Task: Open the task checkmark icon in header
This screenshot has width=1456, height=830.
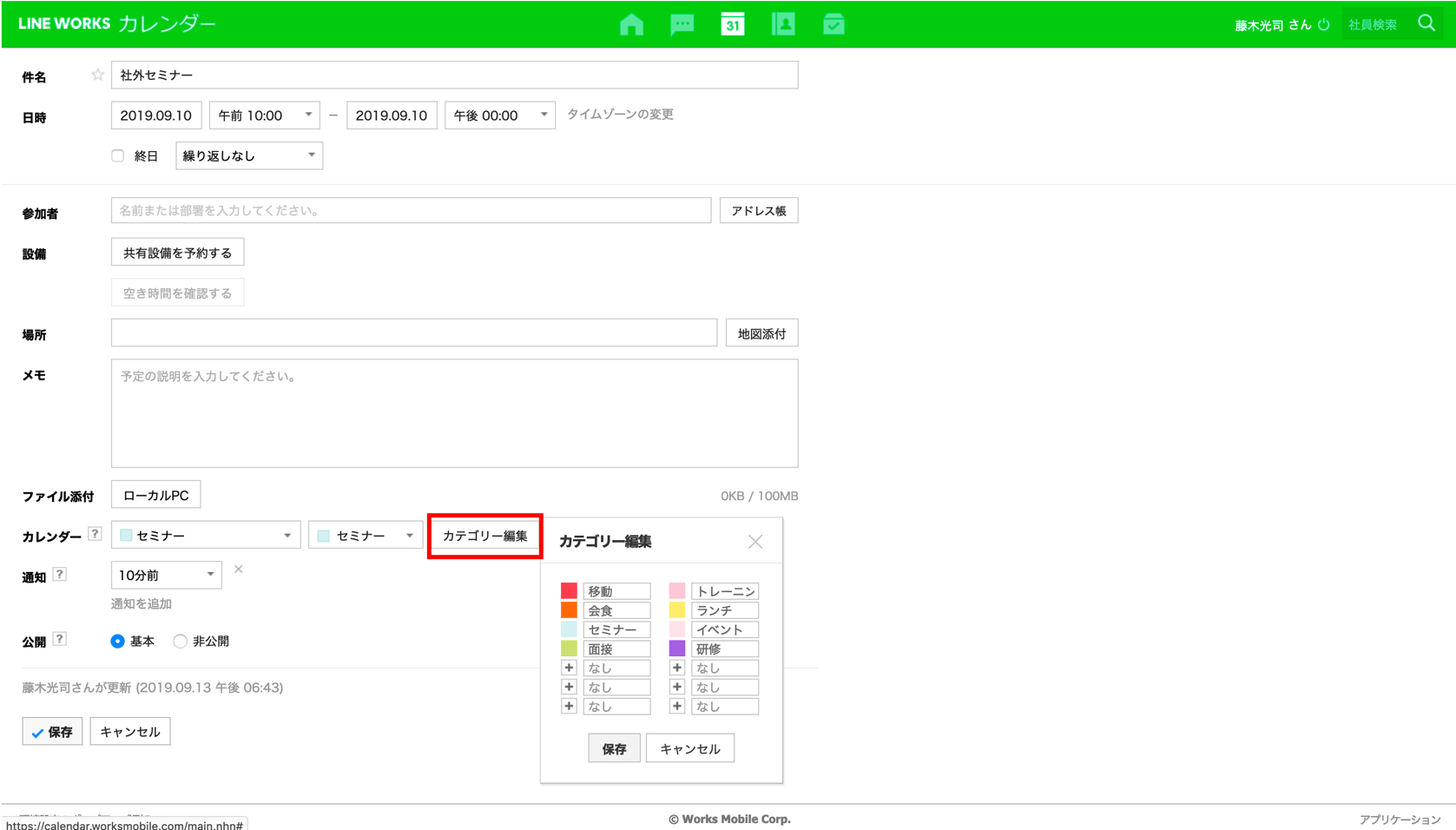Action: pyautogui.click(x=833, y=24)
